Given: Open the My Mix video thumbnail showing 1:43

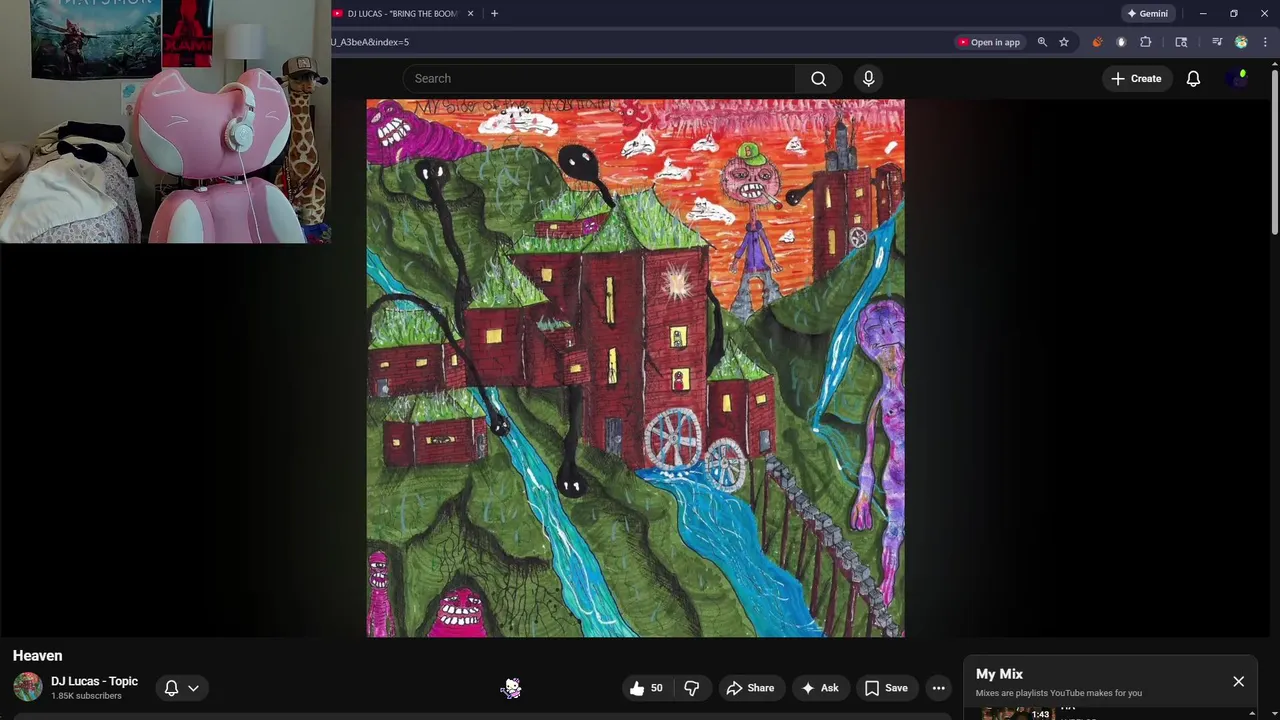Looking at the screenshot, I should click(1016, 713).
